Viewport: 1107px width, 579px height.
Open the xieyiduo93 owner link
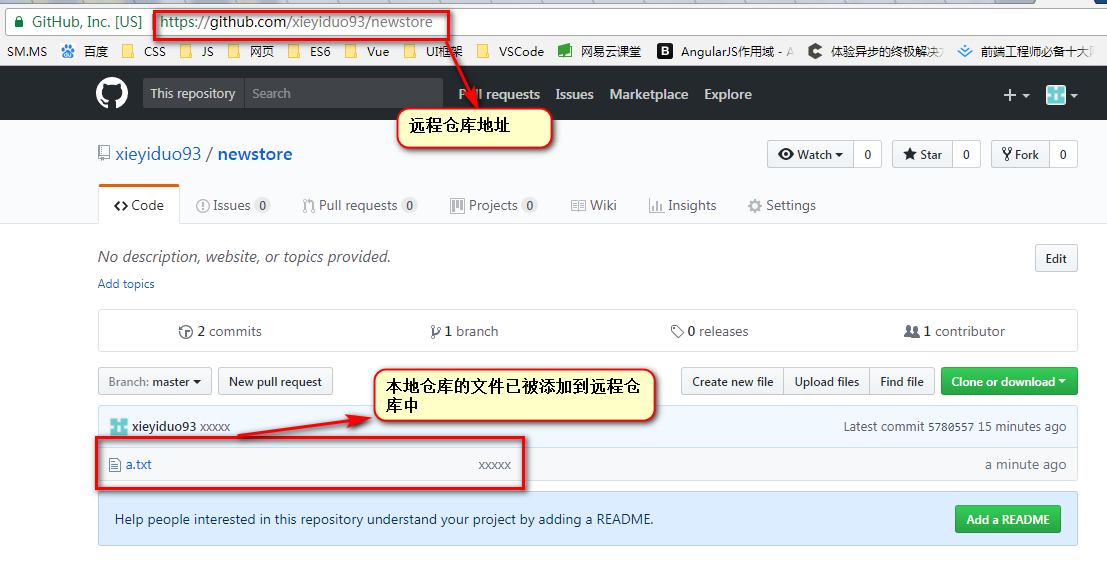coord(158,154)
